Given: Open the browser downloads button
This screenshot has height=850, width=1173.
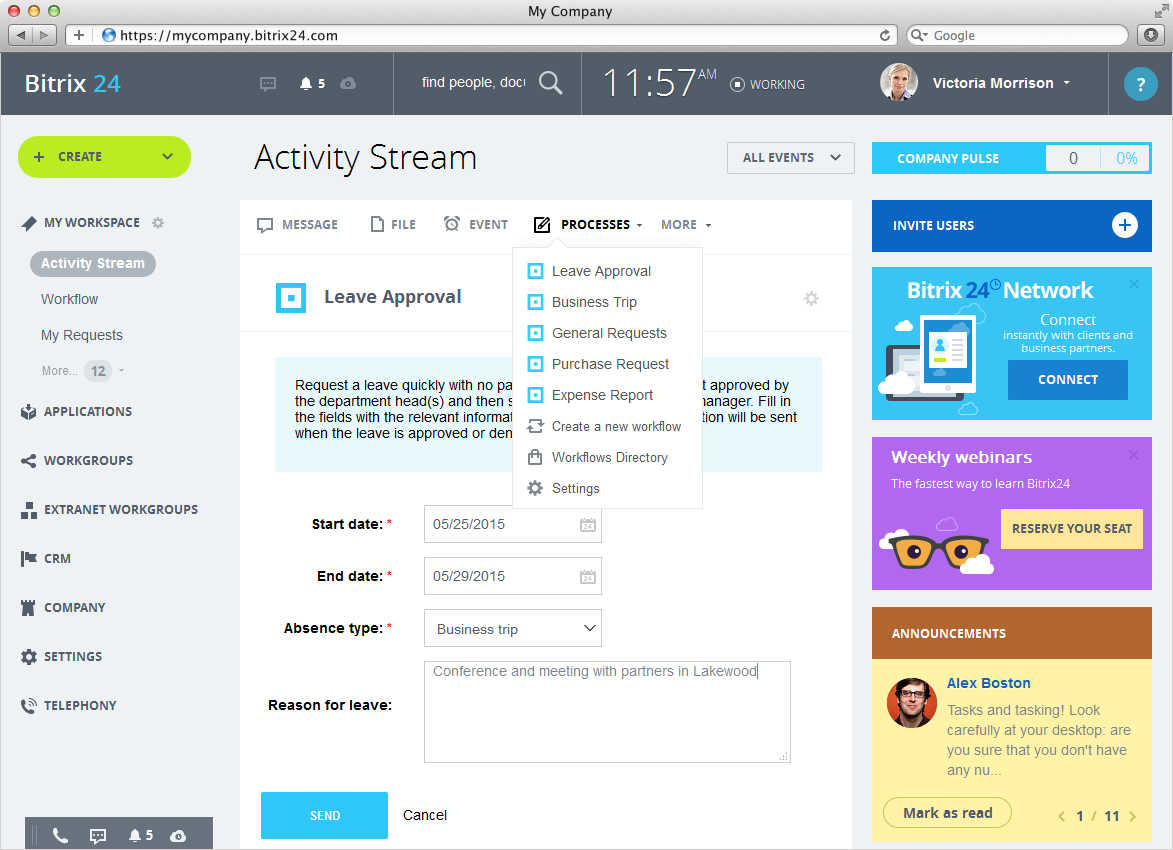Looking at the screenshot, I should click(x=1151, y=35).
